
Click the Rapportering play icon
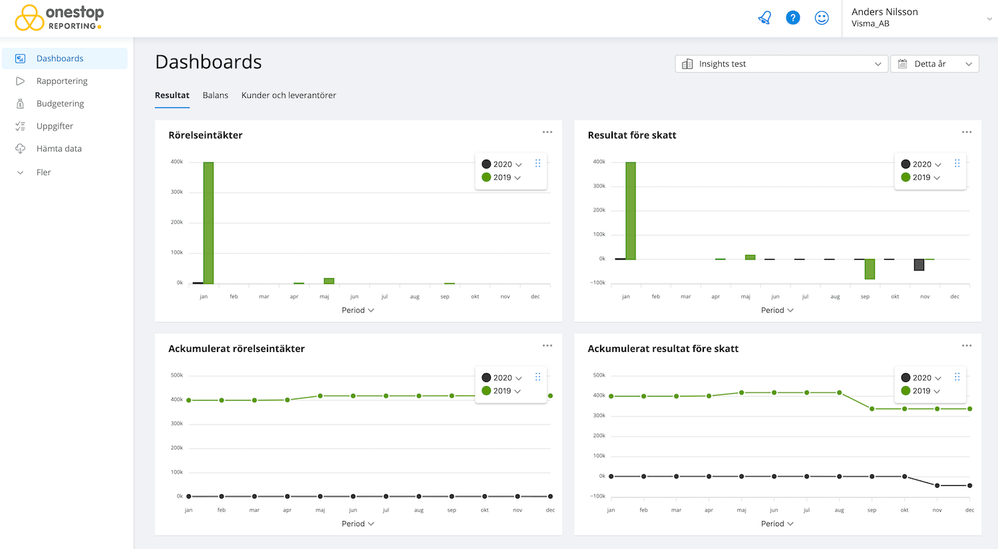[20, 81]
